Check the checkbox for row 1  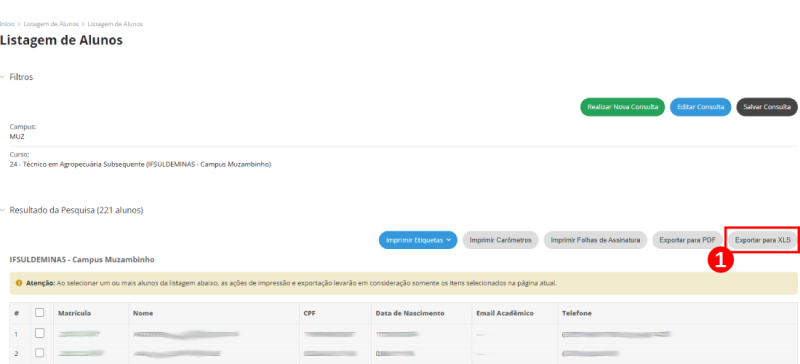(39, 333)
